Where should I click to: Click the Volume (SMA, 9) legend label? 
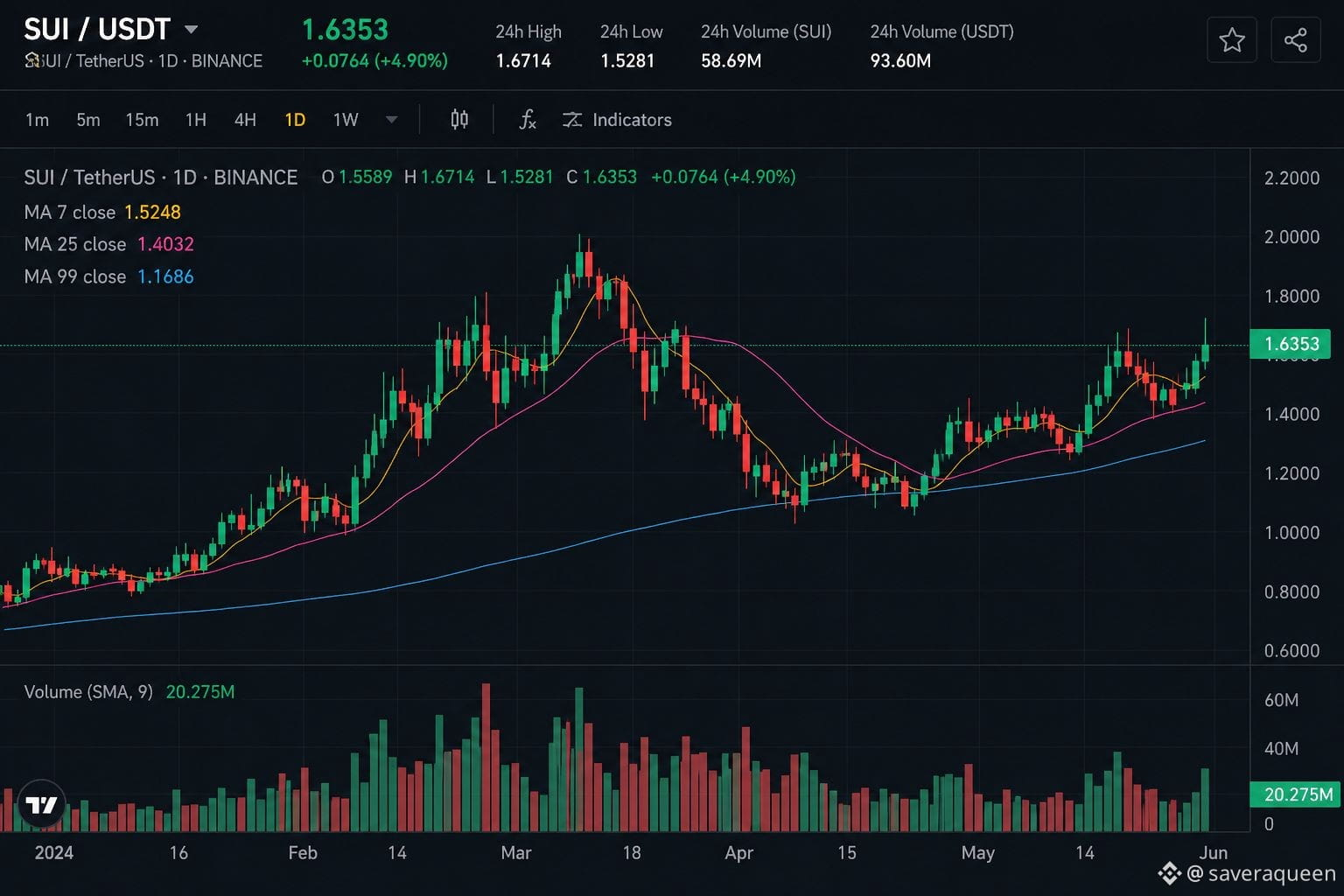click(88, 692)
